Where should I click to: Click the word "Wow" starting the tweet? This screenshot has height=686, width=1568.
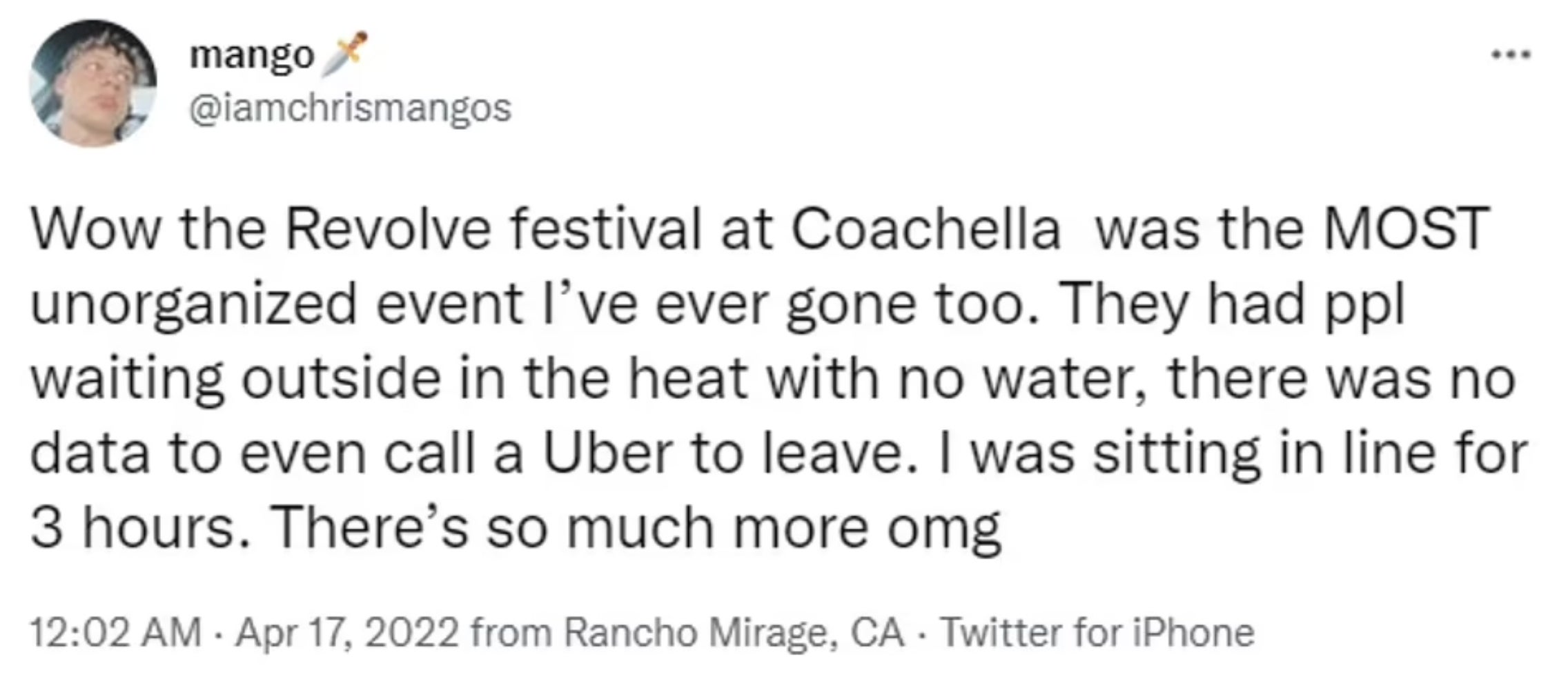click(x=95, y=229)
